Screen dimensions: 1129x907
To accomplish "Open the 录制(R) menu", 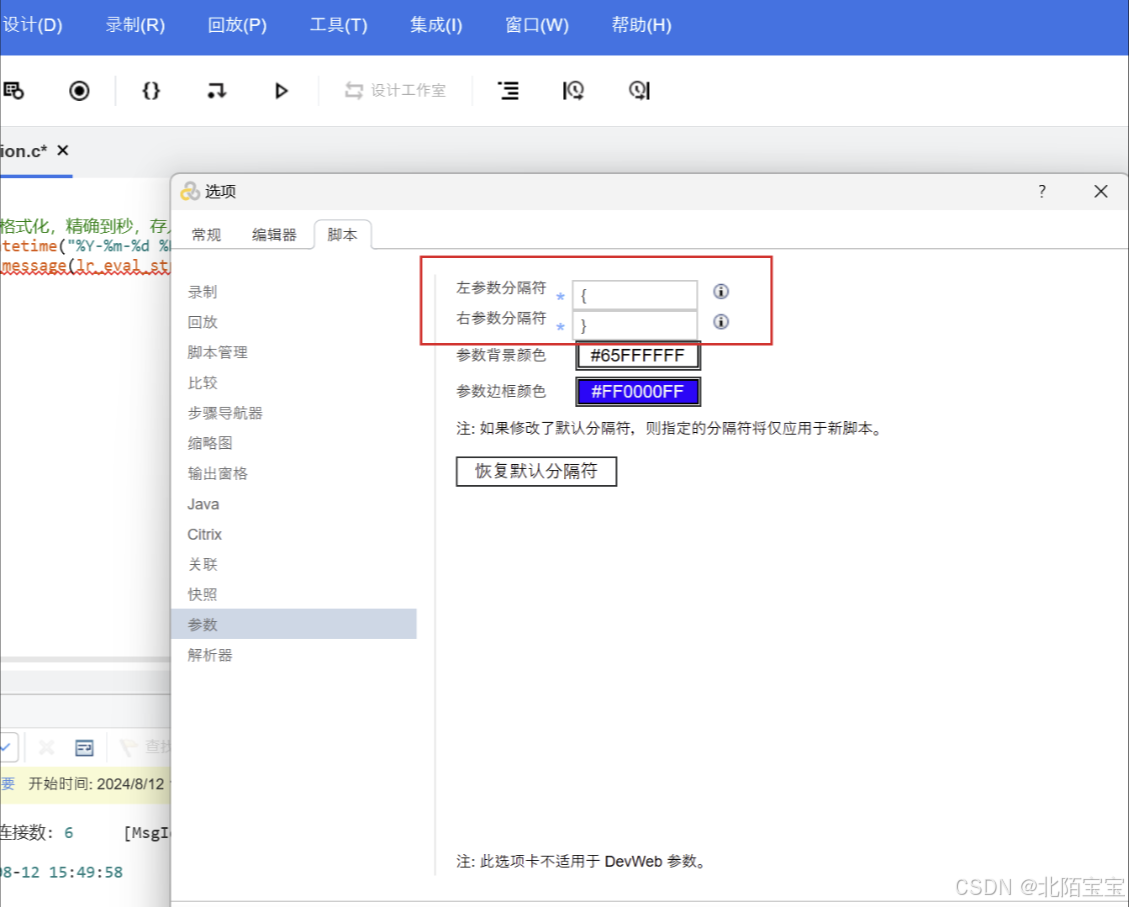I will point(135,25).
